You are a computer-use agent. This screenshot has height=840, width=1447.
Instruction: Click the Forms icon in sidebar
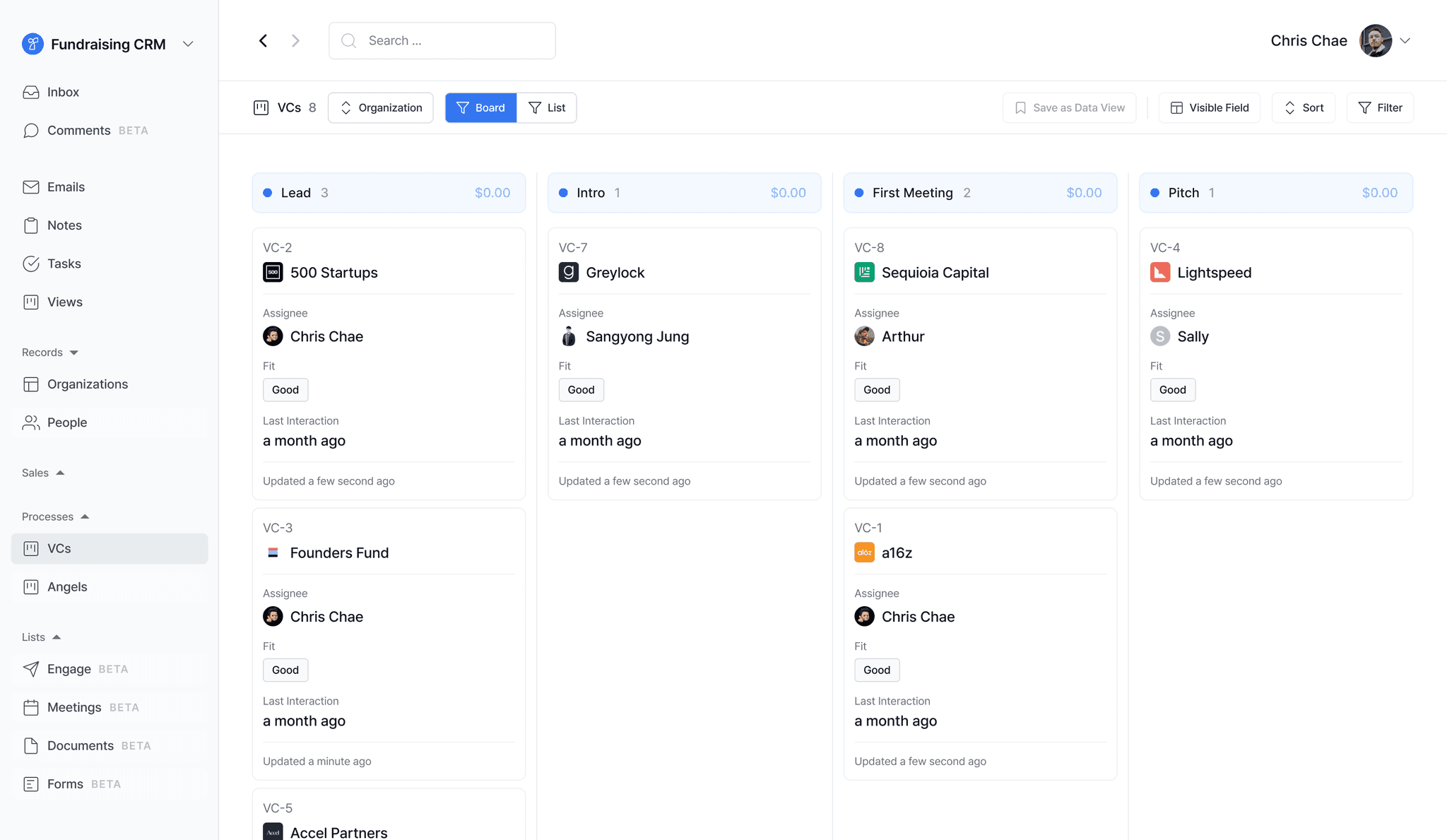click(31, 784)
